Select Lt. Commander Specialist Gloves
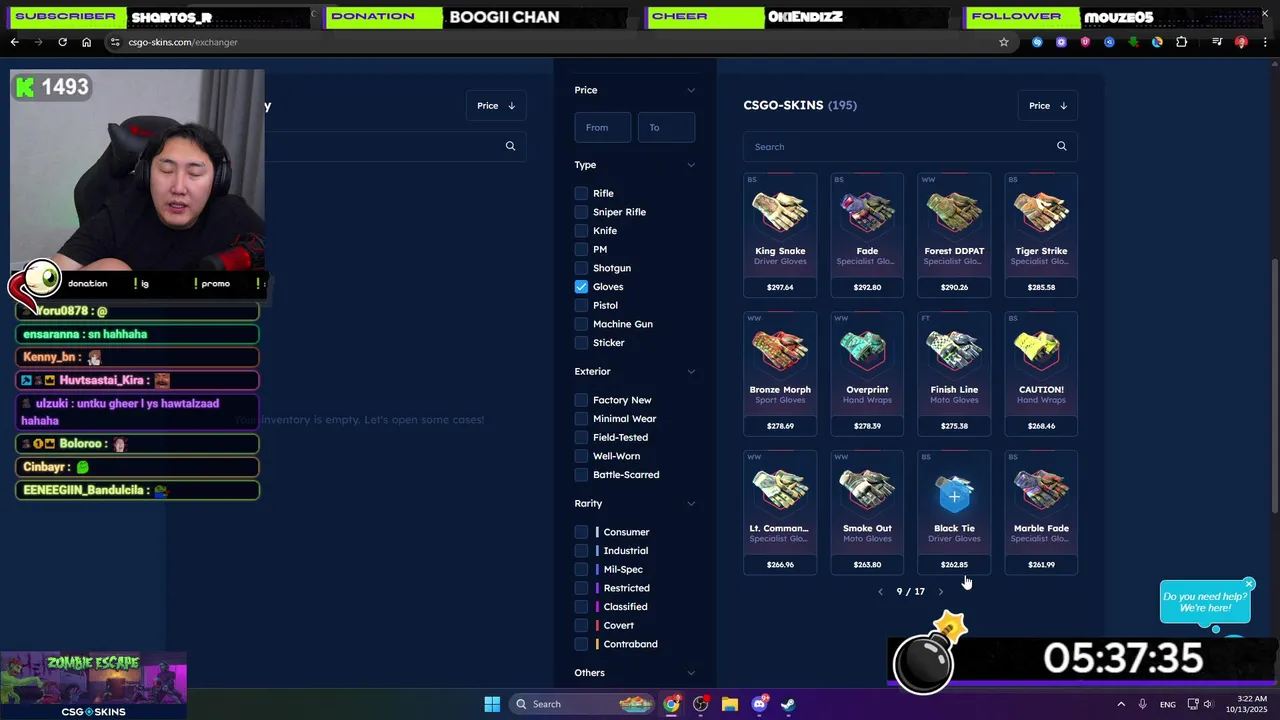The height and width of the screenshot is (720, 1280). (780, 513)
